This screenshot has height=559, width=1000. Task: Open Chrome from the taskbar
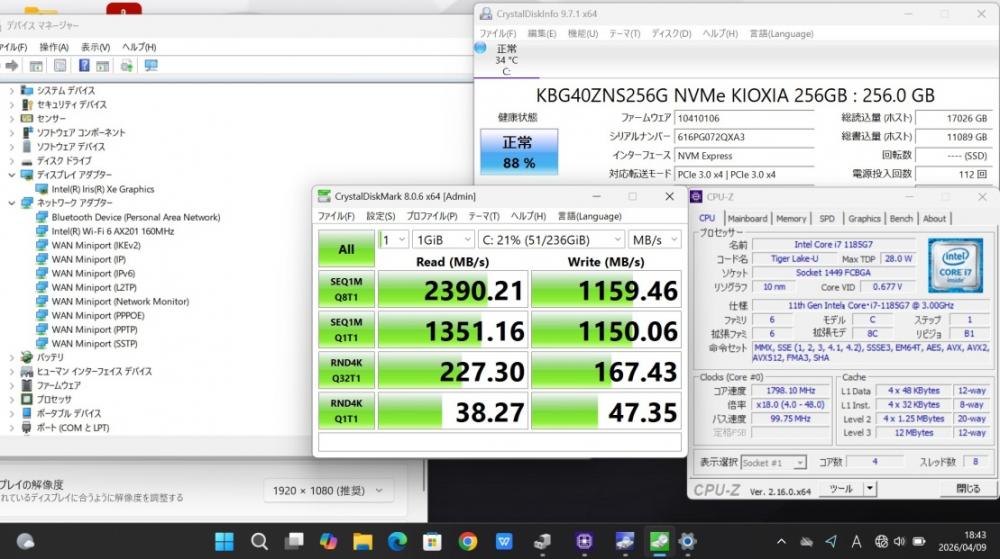point(467,541)
